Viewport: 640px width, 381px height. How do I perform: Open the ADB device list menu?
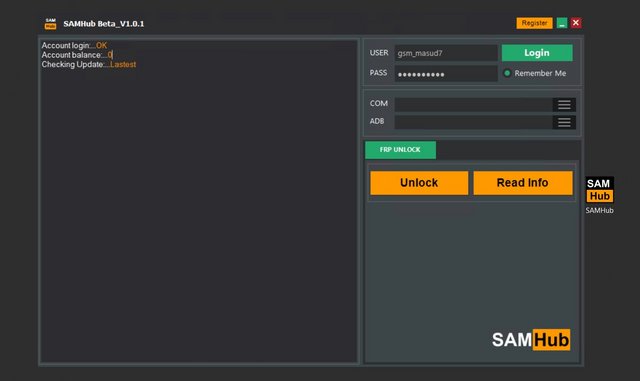(x=564, y=122)
